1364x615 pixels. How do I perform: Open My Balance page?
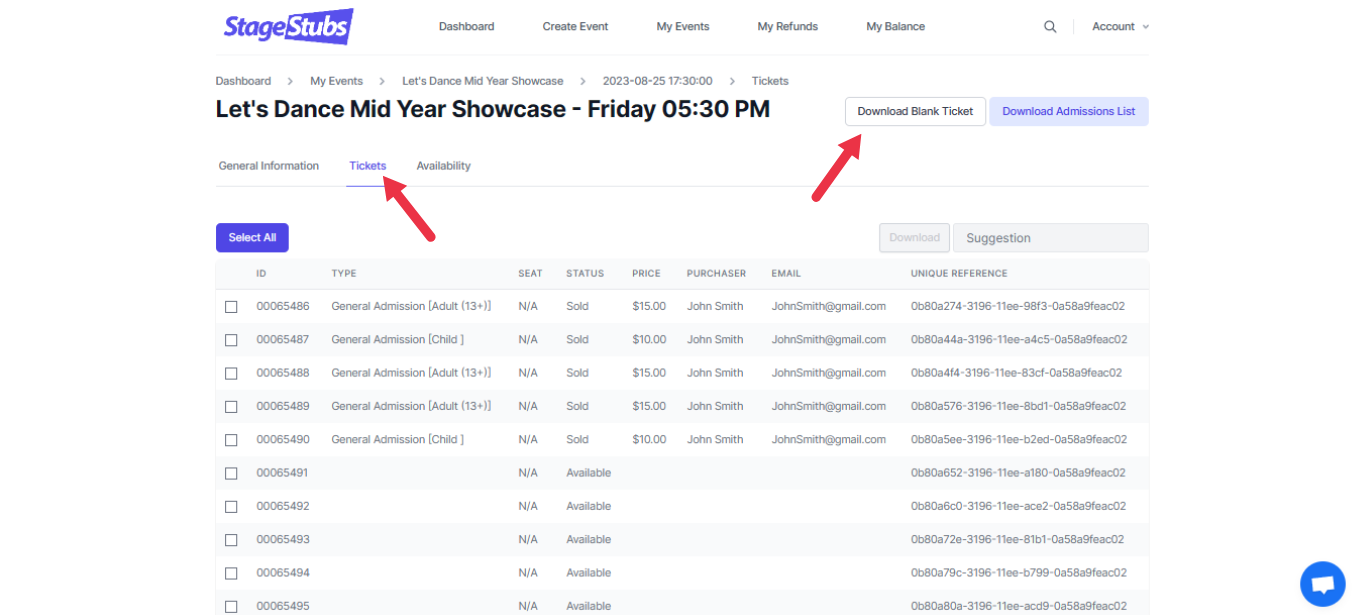click(895, 27)
